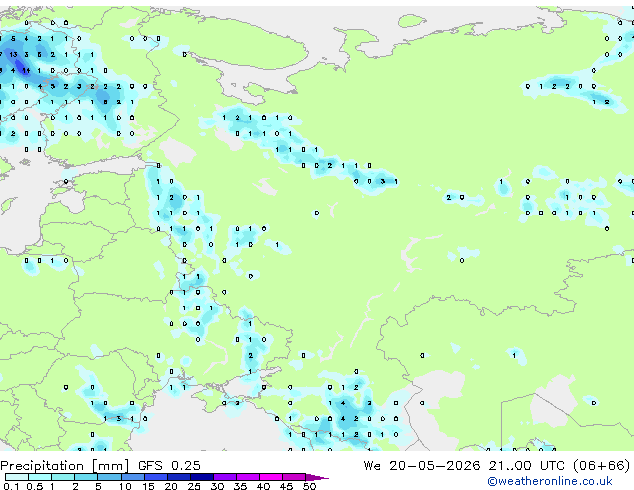Screen dimensions: 634x490
Task: Click the 25–30 mm dark blue swatch
Action: [201, 477]
